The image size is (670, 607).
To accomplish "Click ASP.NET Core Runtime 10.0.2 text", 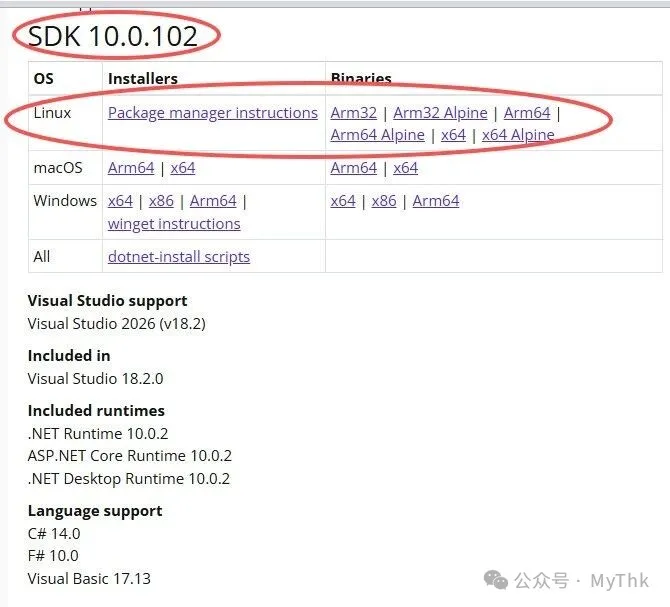I will click(129, 456).
